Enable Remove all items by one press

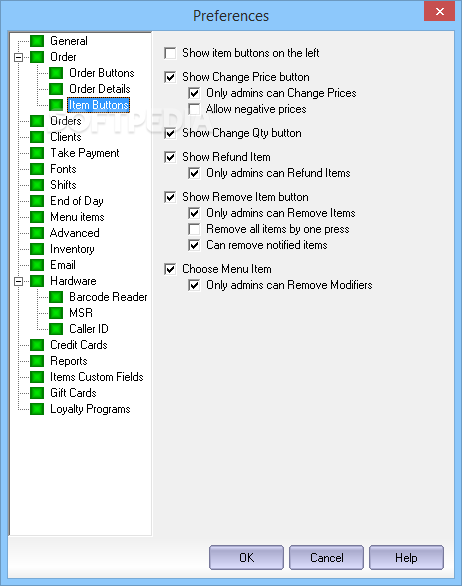tap(194, 229)
